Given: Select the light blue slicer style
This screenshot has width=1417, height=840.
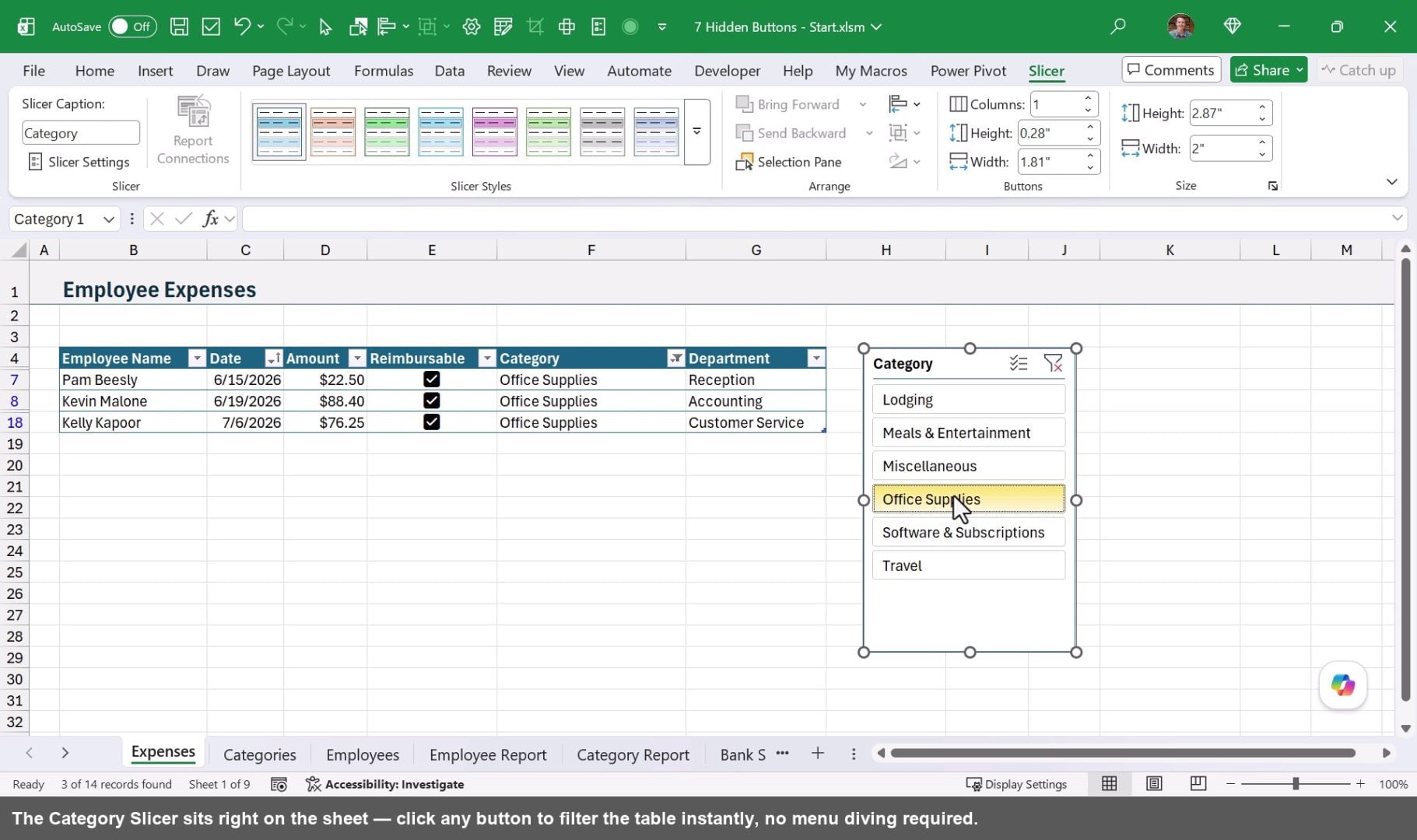Looking at the screenshot, I should (440, 131).
